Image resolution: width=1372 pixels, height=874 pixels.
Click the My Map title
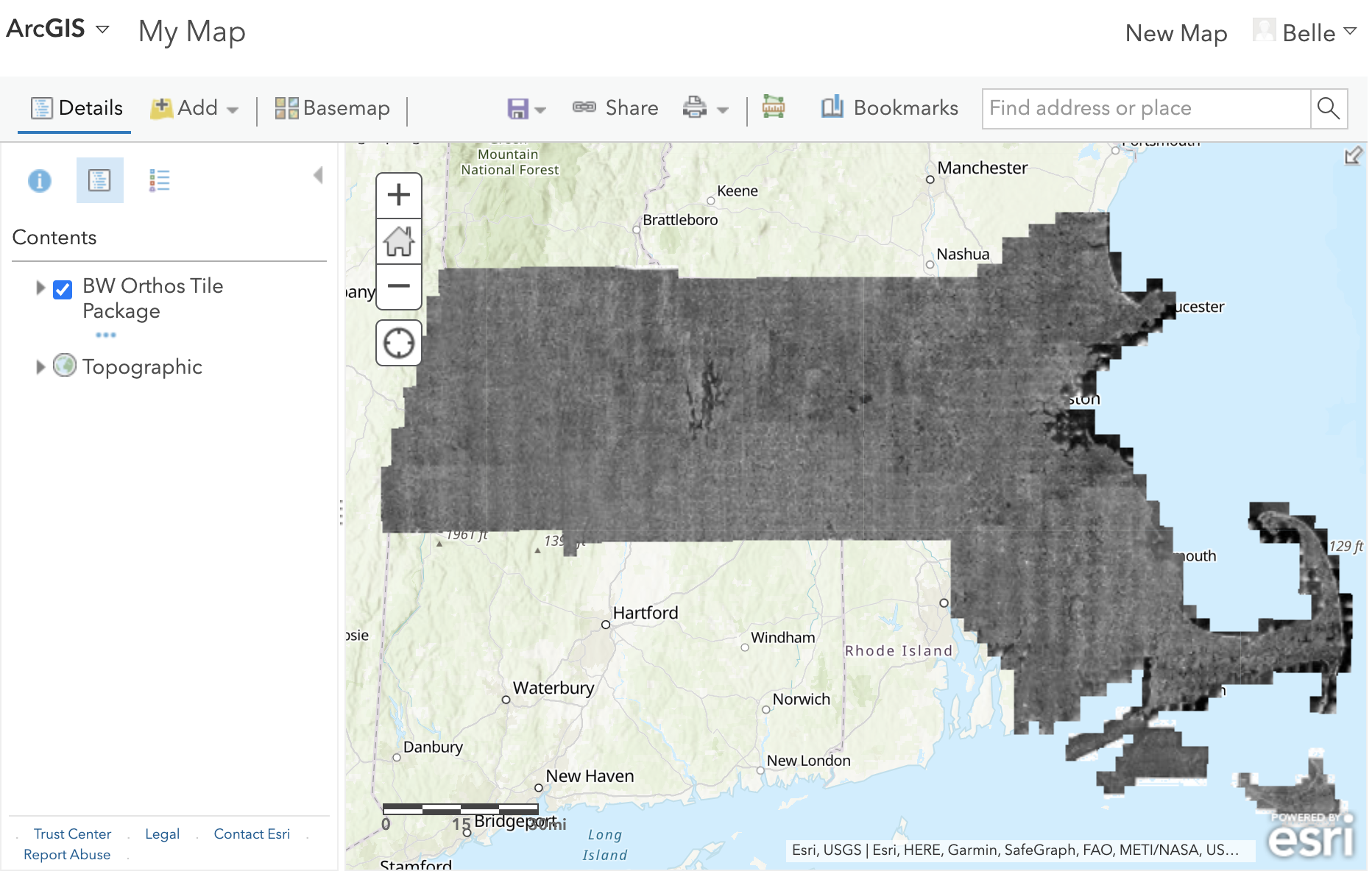coord(192,31)
